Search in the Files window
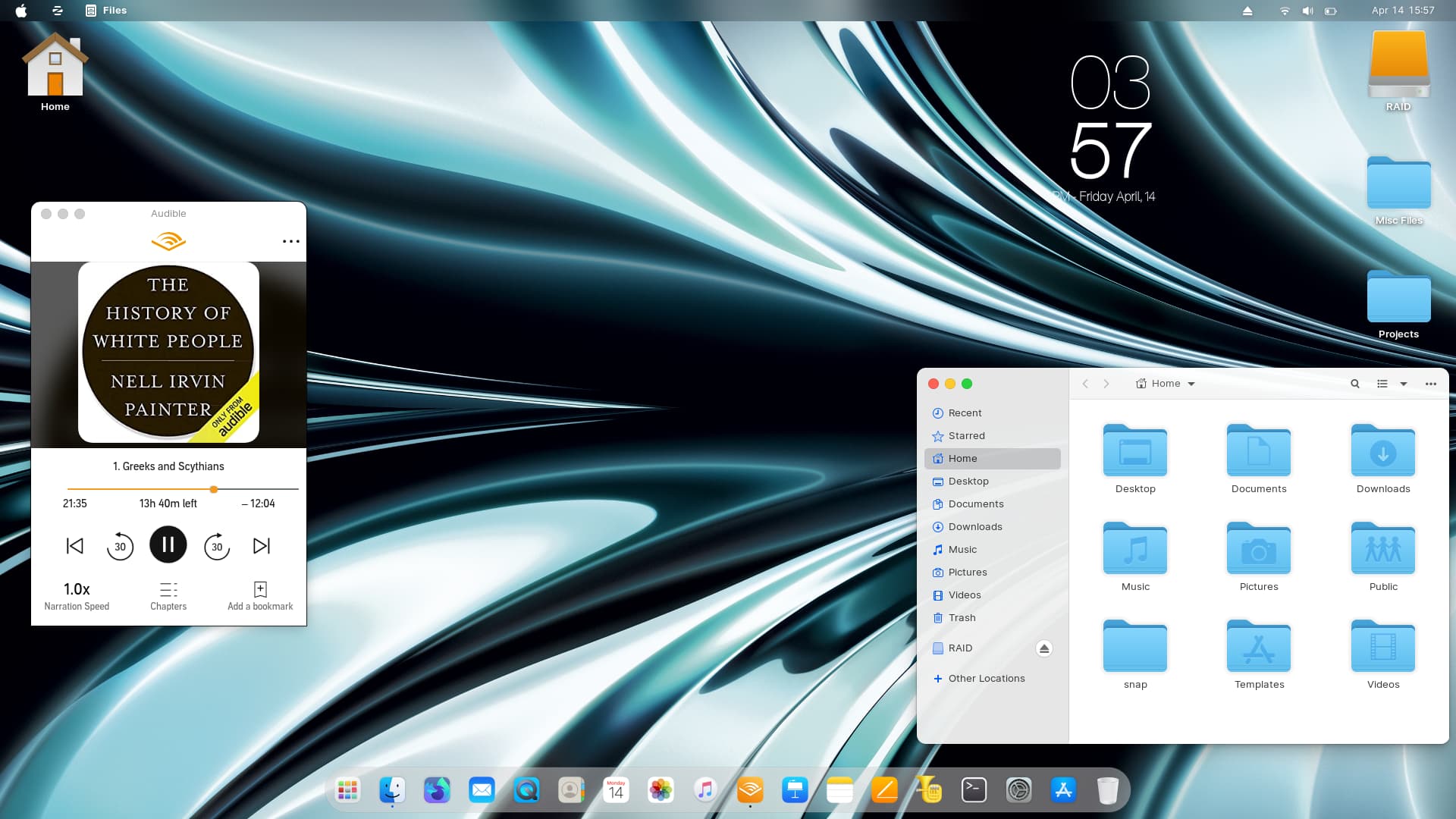This screenshot has width=1456, height=819. [1355, 384]
